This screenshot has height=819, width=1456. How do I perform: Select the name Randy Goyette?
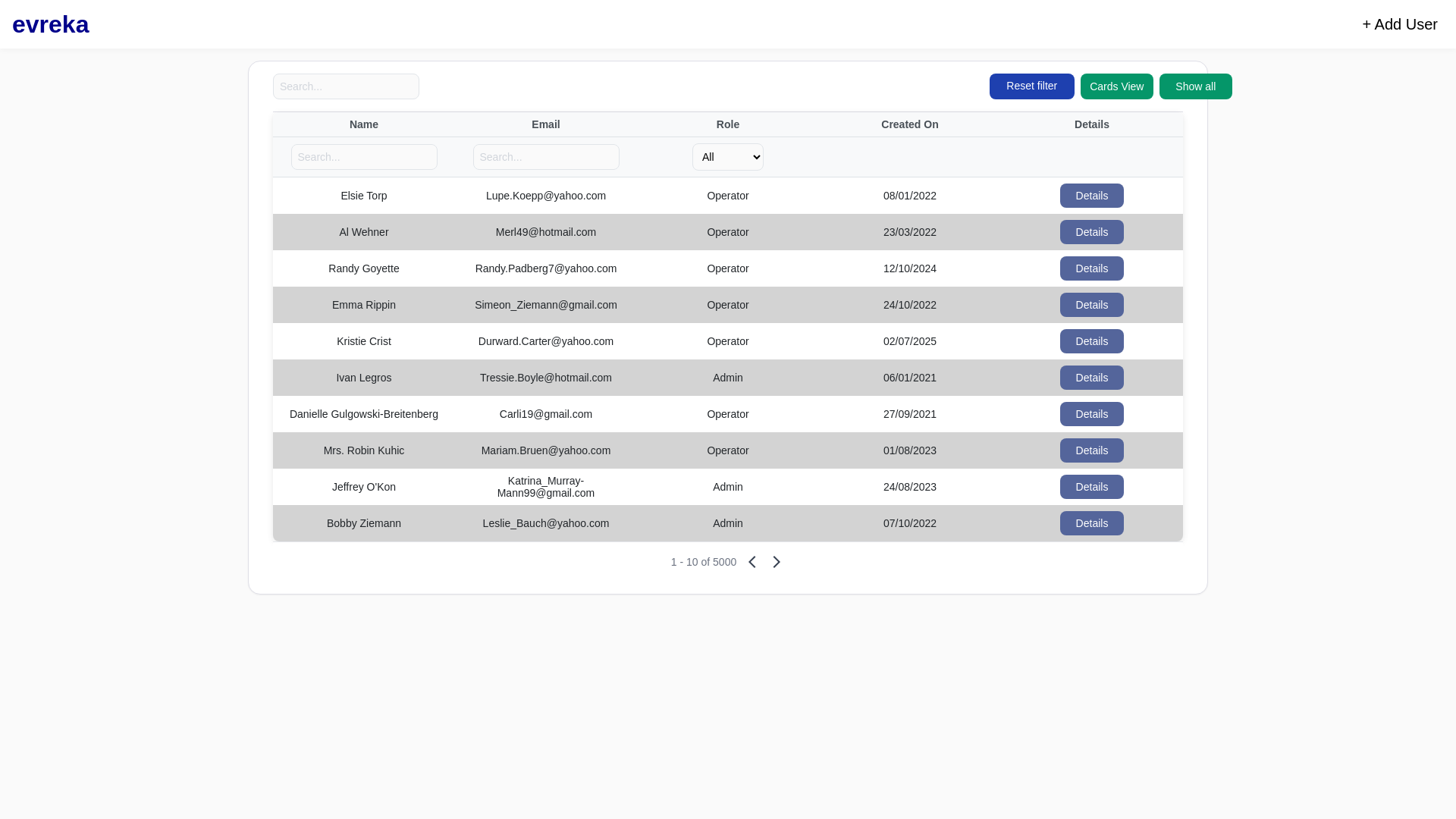point(364,268)
